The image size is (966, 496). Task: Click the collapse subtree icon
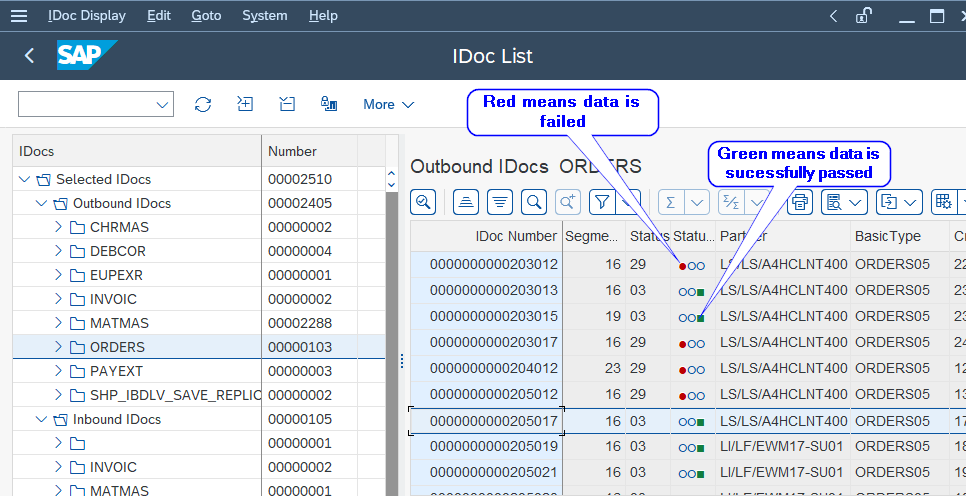(287, 104)
